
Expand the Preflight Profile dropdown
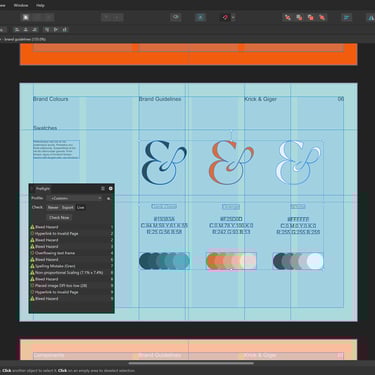click(x=75, y=198)
